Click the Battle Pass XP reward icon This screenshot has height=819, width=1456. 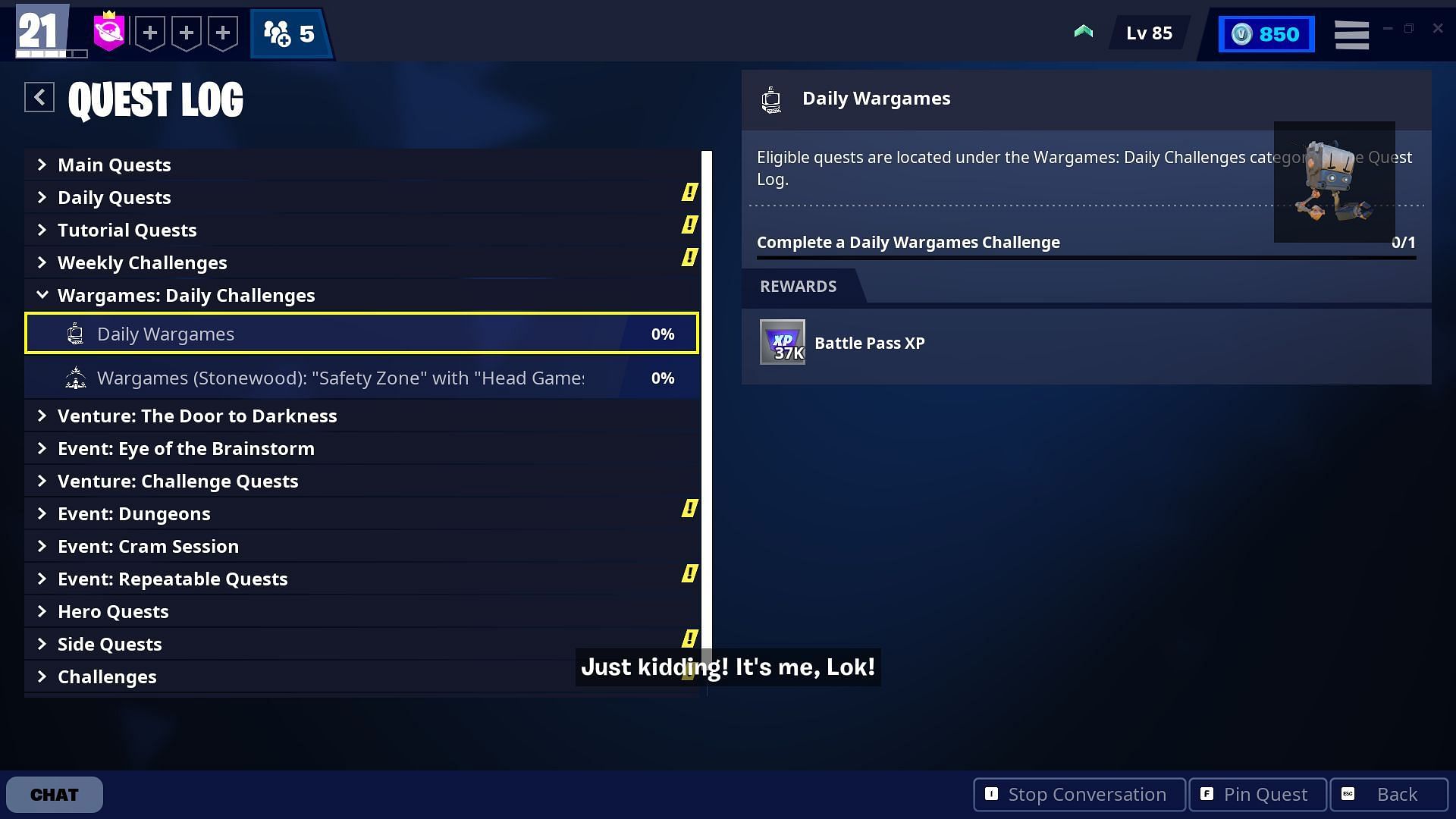click(782, 342)
